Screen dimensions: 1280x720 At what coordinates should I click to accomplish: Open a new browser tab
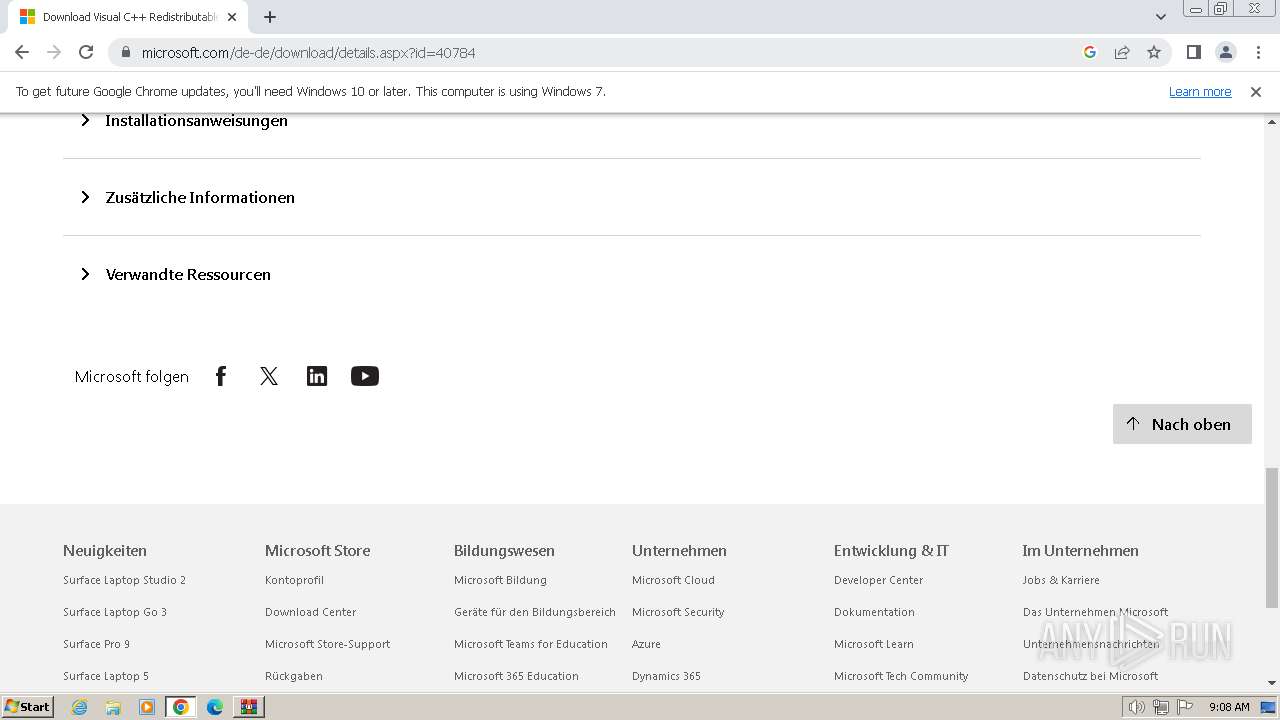(270, 17)
